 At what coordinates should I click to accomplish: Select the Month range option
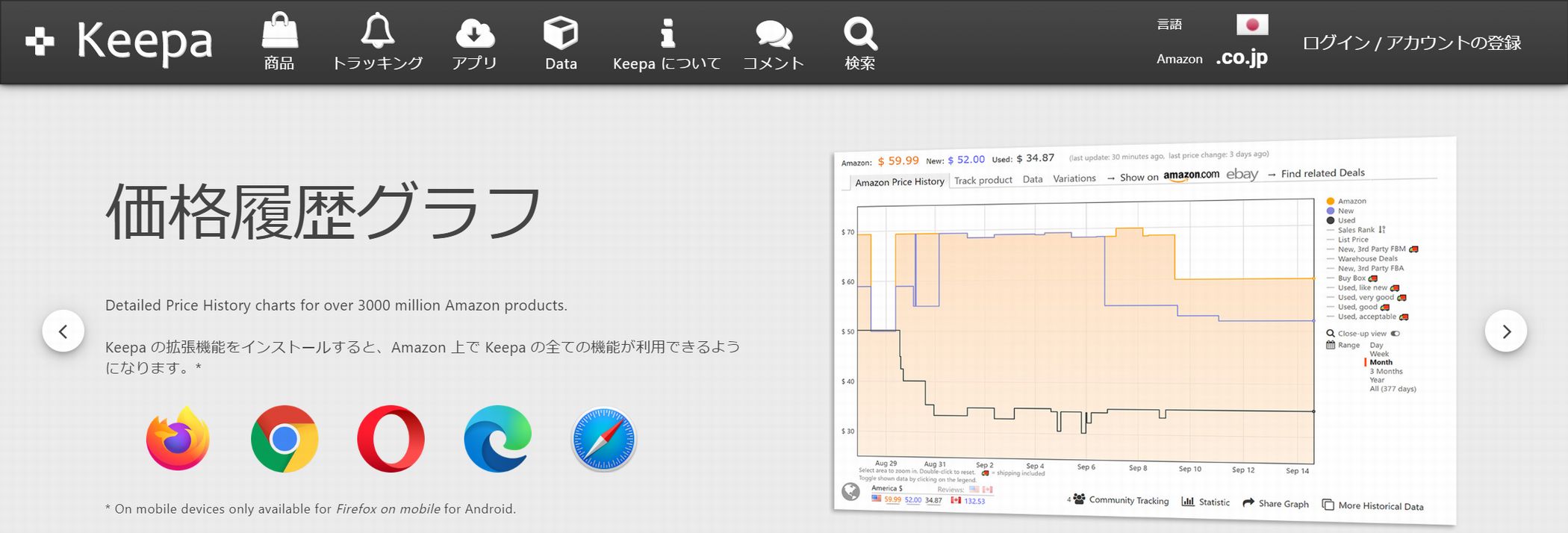pyautogui.click(x=1381, y=362)
